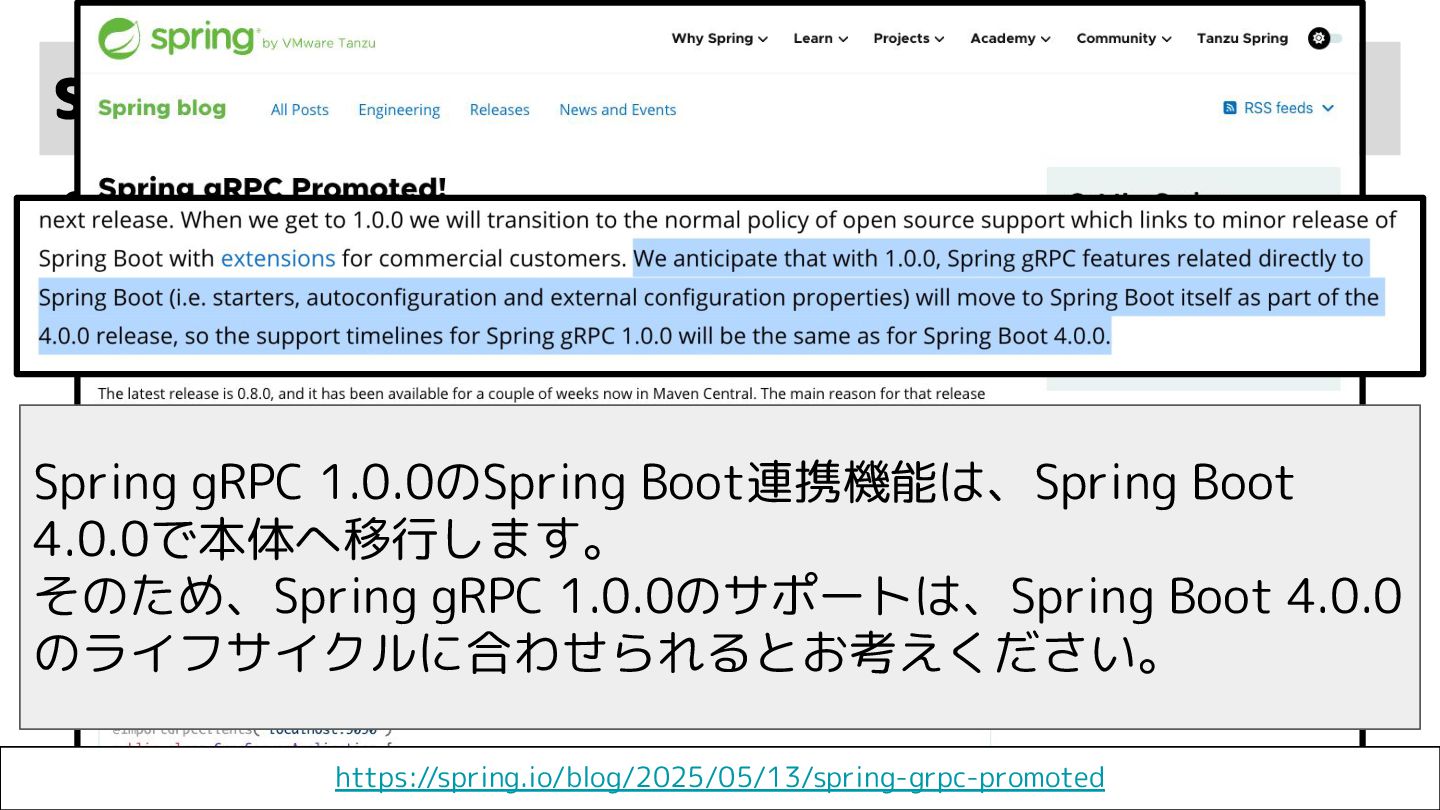The image size is (1440, 810).
Task: Open the Projects dropdown menu
Action: (908, 38)
